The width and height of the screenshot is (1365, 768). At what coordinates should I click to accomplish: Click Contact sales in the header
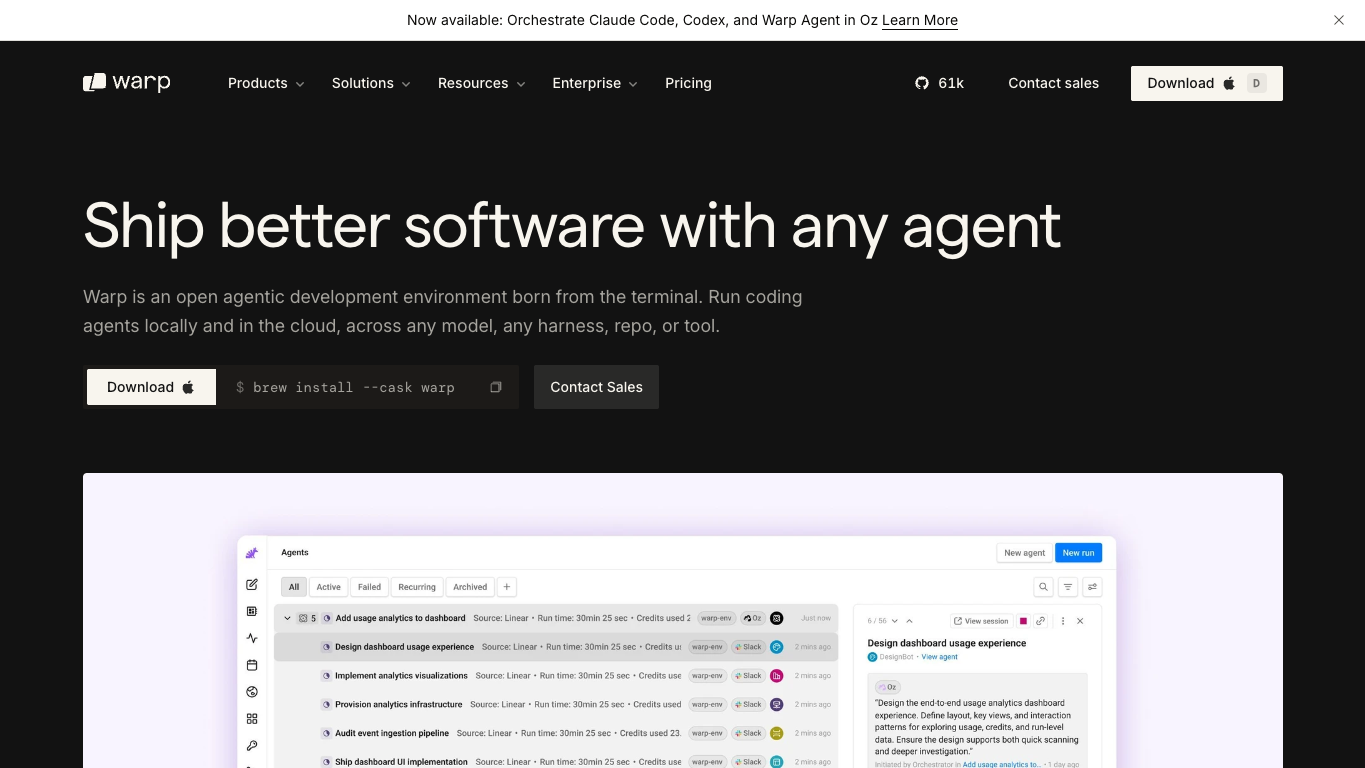coord(1053,83)
